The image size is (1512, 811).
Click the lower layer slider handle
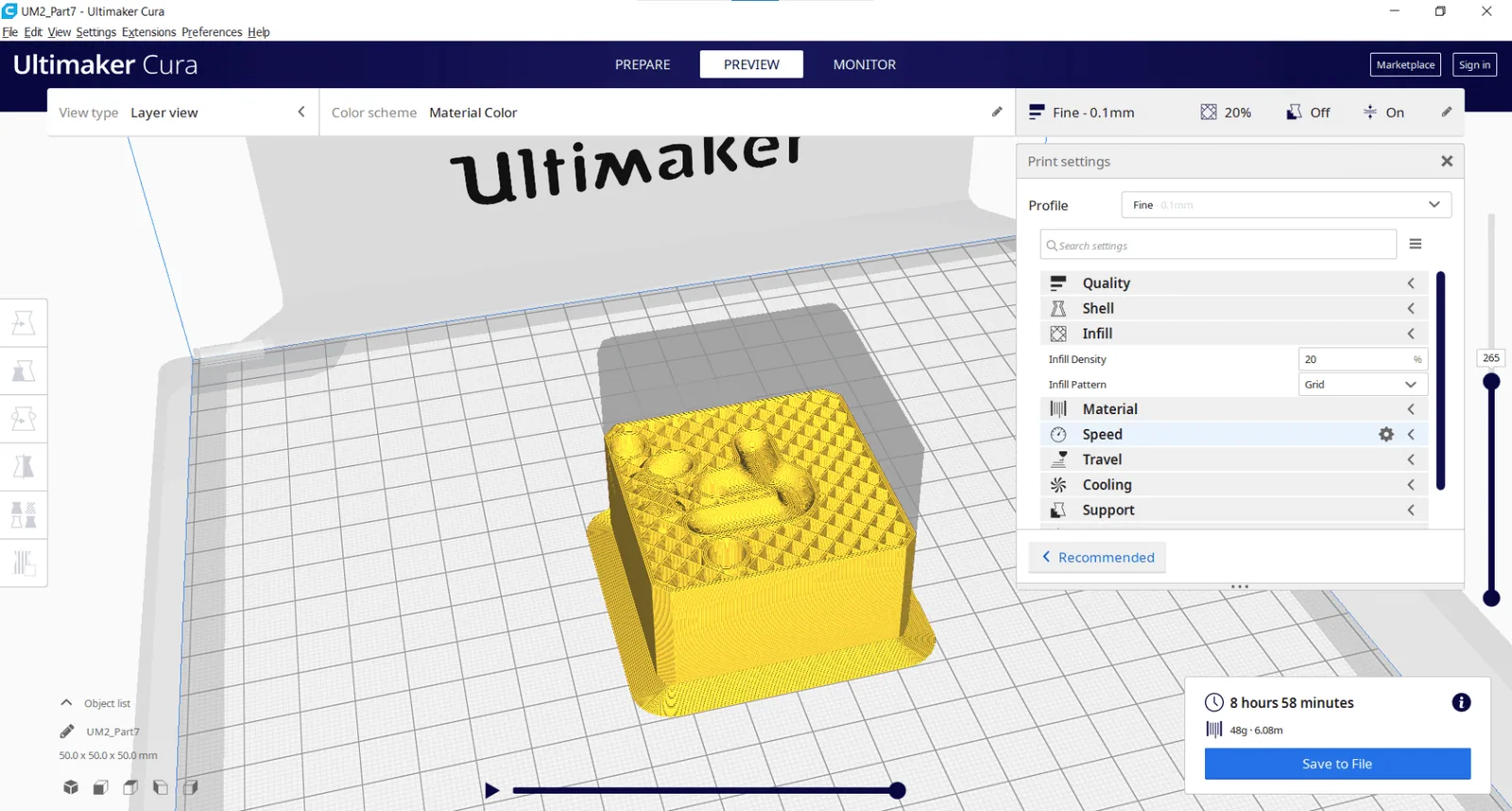click(1491, 597)
